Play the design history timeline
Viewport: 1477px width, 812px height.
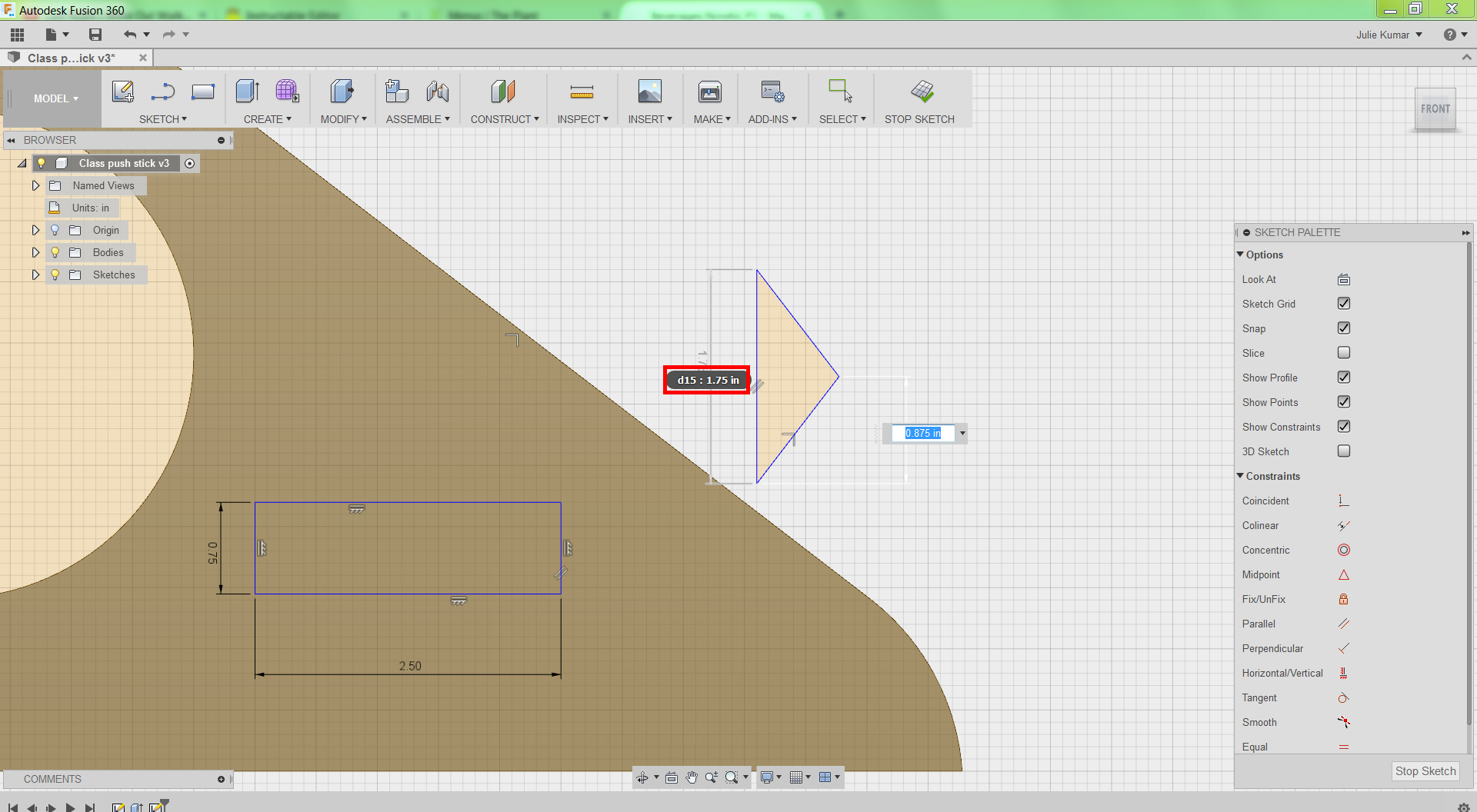pyautogui.click(x=70, y=807)
